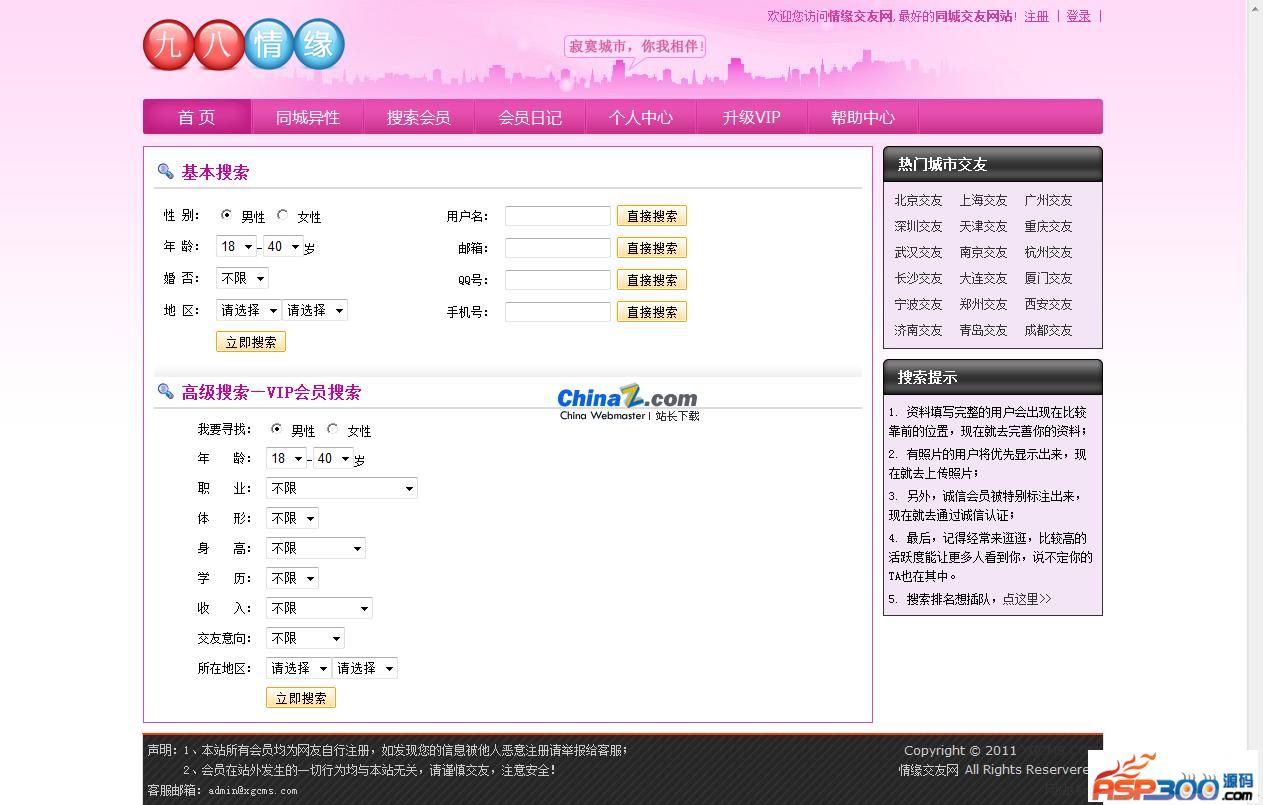The image size is (1263, 805).
Task: Open first 所在地区 dropdown
Action: (x=298, y=668)
